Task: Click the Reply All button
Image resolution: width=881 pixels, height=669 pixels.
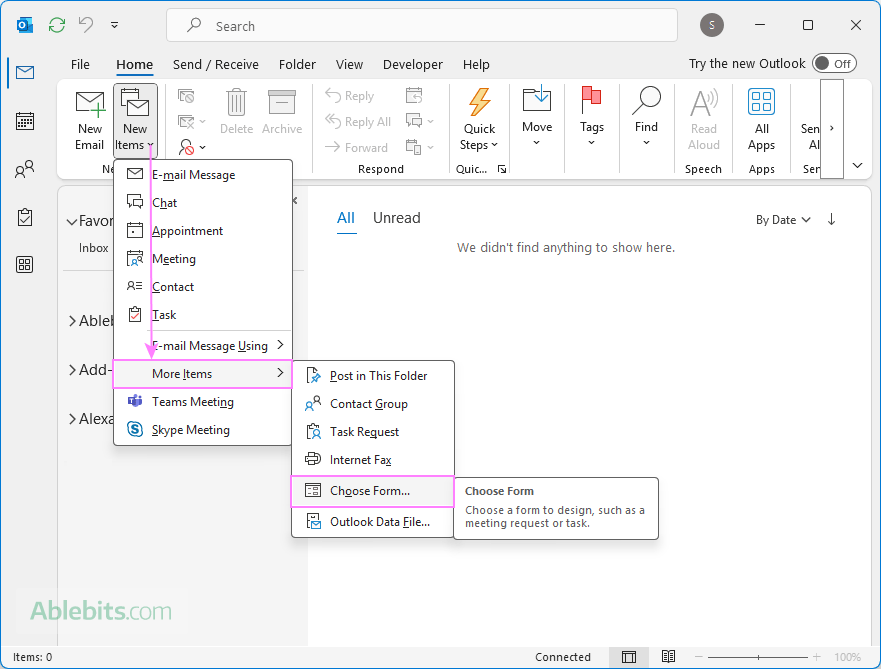Action: [x=358, y=122]
